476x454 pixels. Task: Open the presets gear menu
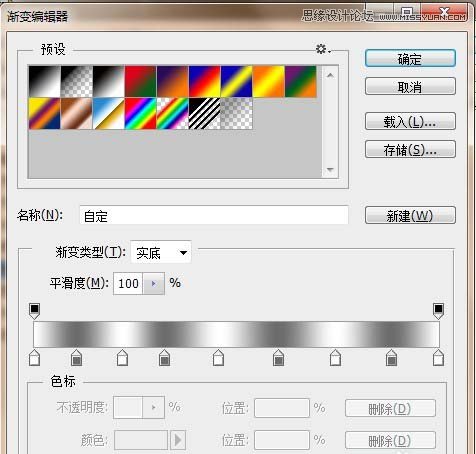pyautogui.click(x=323, y=49)
